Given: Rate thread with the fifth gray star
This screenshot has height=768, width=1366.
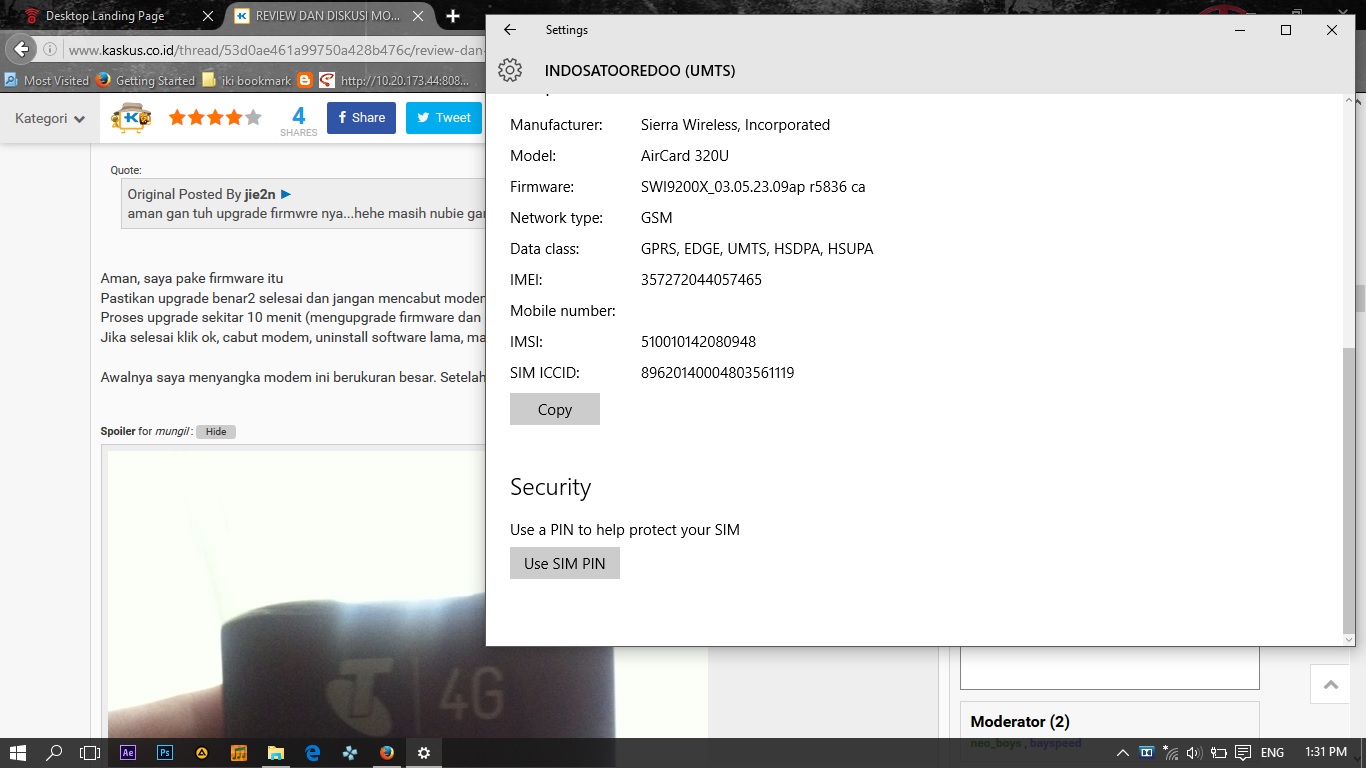Looking at the screenshot, I should click(253, 118).
